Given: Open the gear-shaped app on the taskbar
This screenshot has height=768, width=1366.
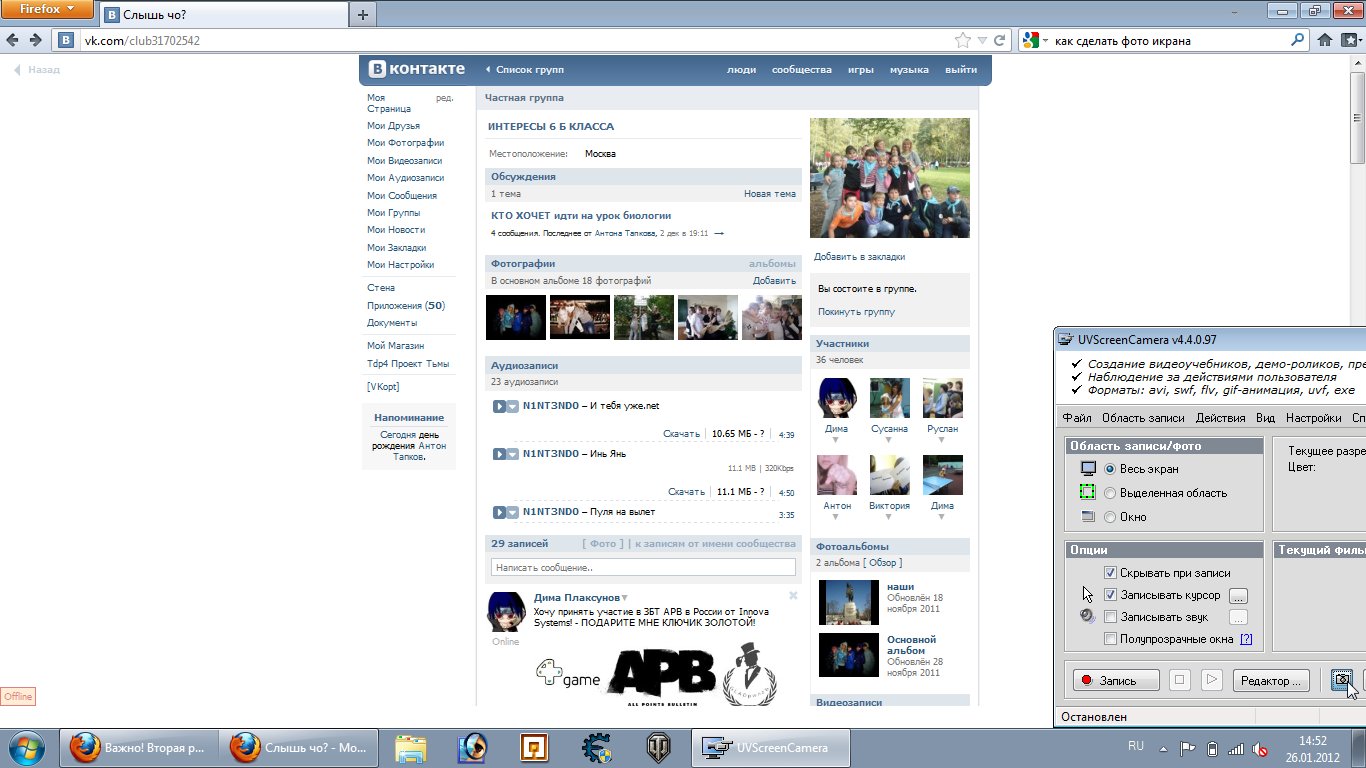Looking at the screenshot, I should (x=597, y=748).
